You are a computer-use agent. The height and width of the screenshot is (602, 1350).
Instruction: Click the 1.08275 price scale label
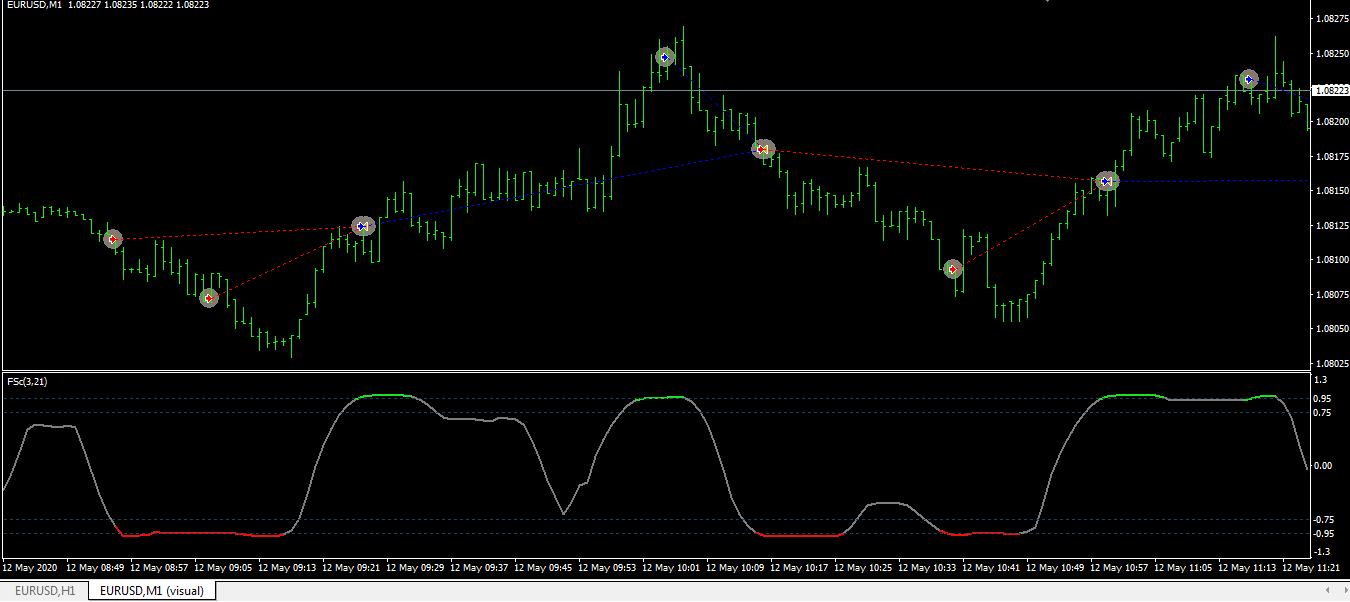coord(1332,19)
